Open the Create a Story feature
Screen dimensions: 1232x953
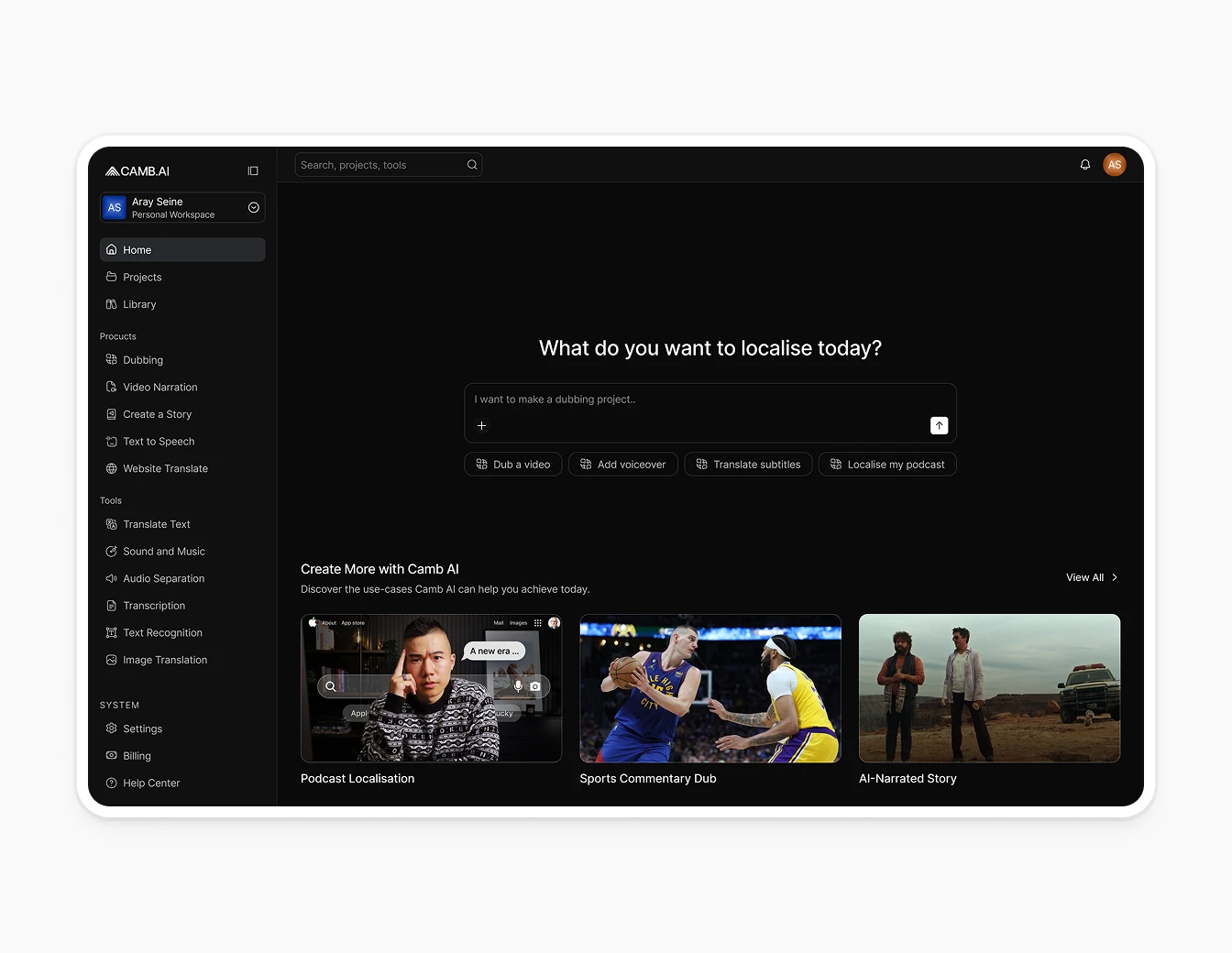click(x=157, y=413)
